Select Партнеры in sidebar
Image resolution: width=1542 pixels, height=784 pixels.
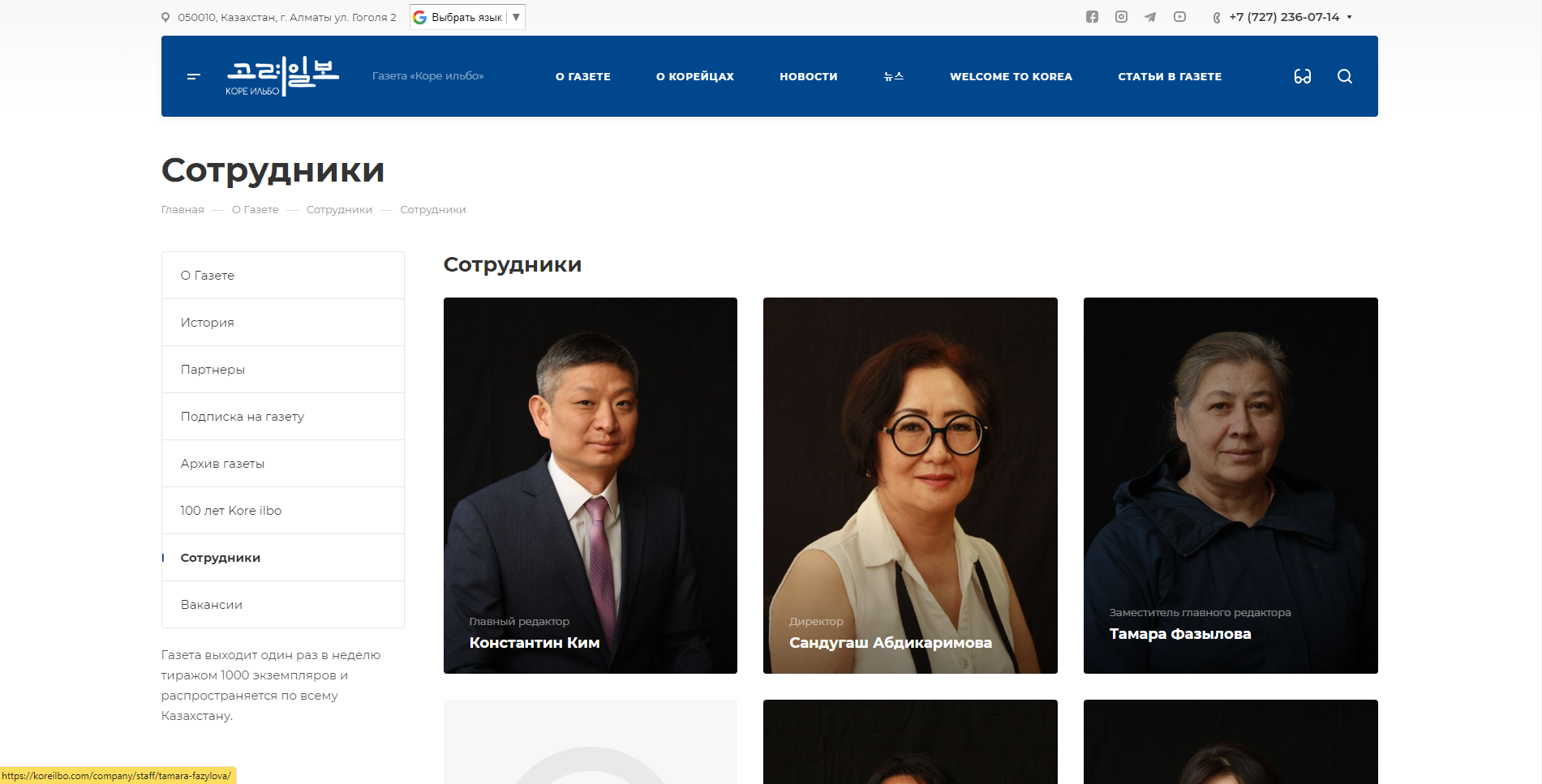click(x=283, y=370)
